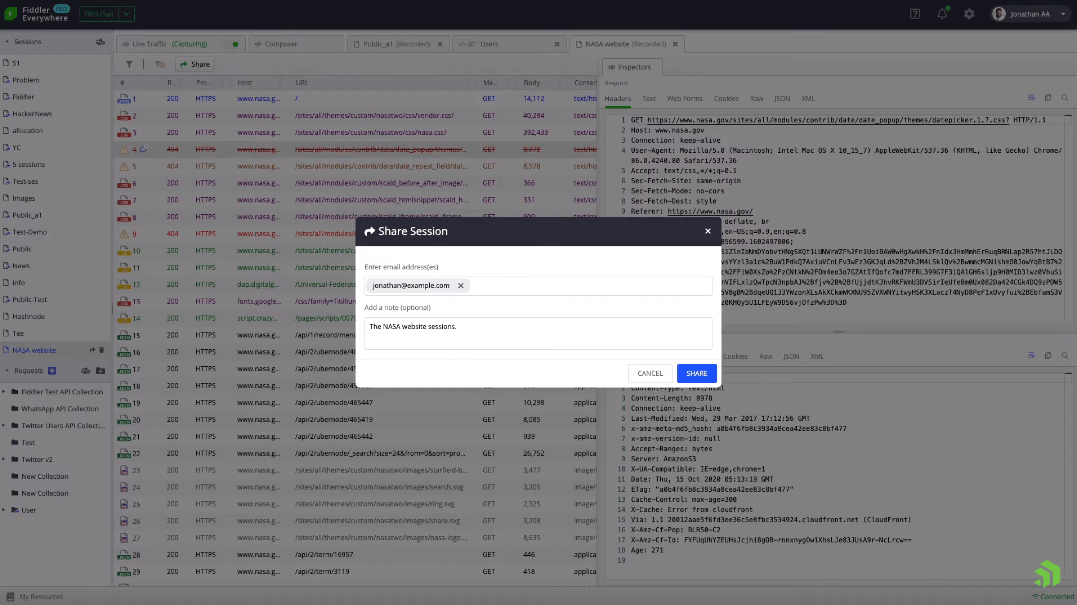The width and height of the screenshot is (1077, 605).
Task: Close the Public_a1 (Recorded) tab
Action: click(440, 44)
